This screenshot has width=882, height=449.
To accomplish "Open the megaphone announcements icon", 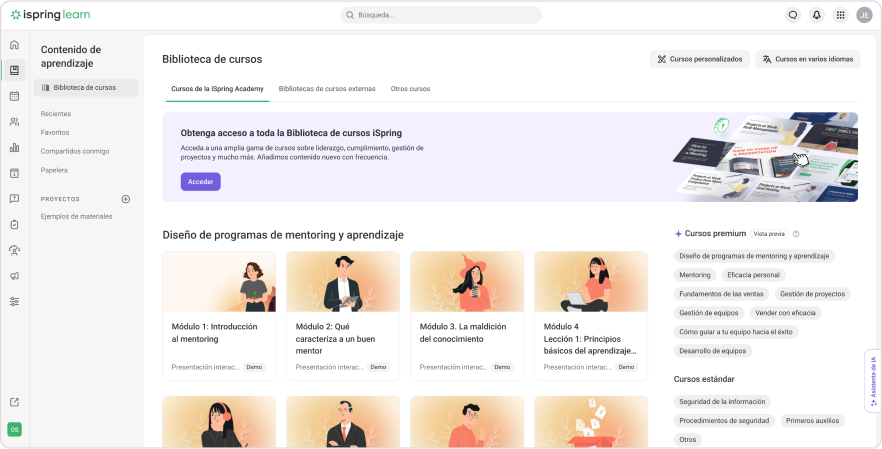I will (x=15, y=276).
